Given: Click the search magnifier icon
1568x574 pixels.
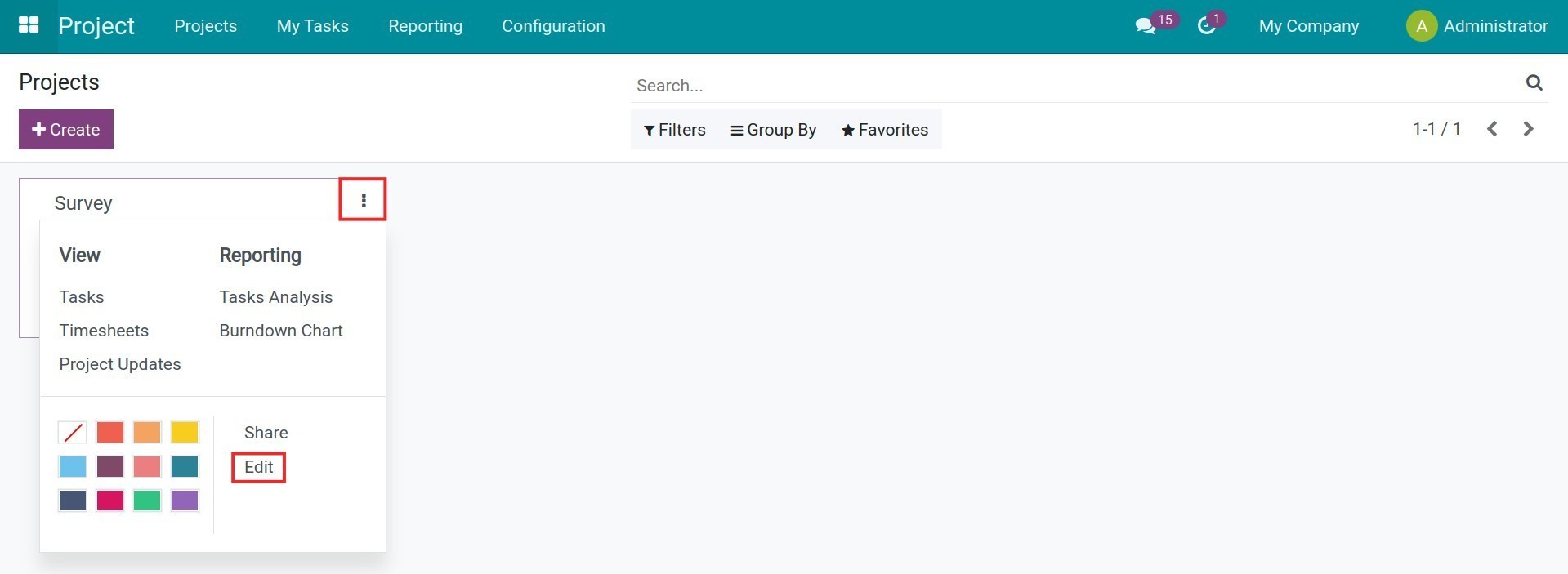Looking at the screenshot, I should tap(1534, 82).
